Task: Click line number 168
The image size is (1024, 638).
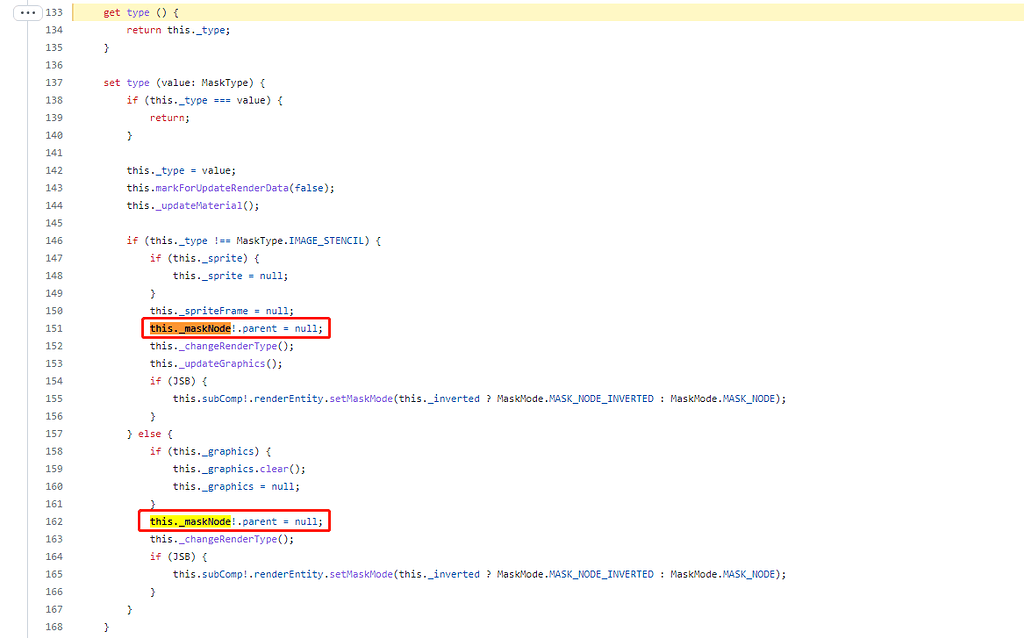Action: point(54,627)
